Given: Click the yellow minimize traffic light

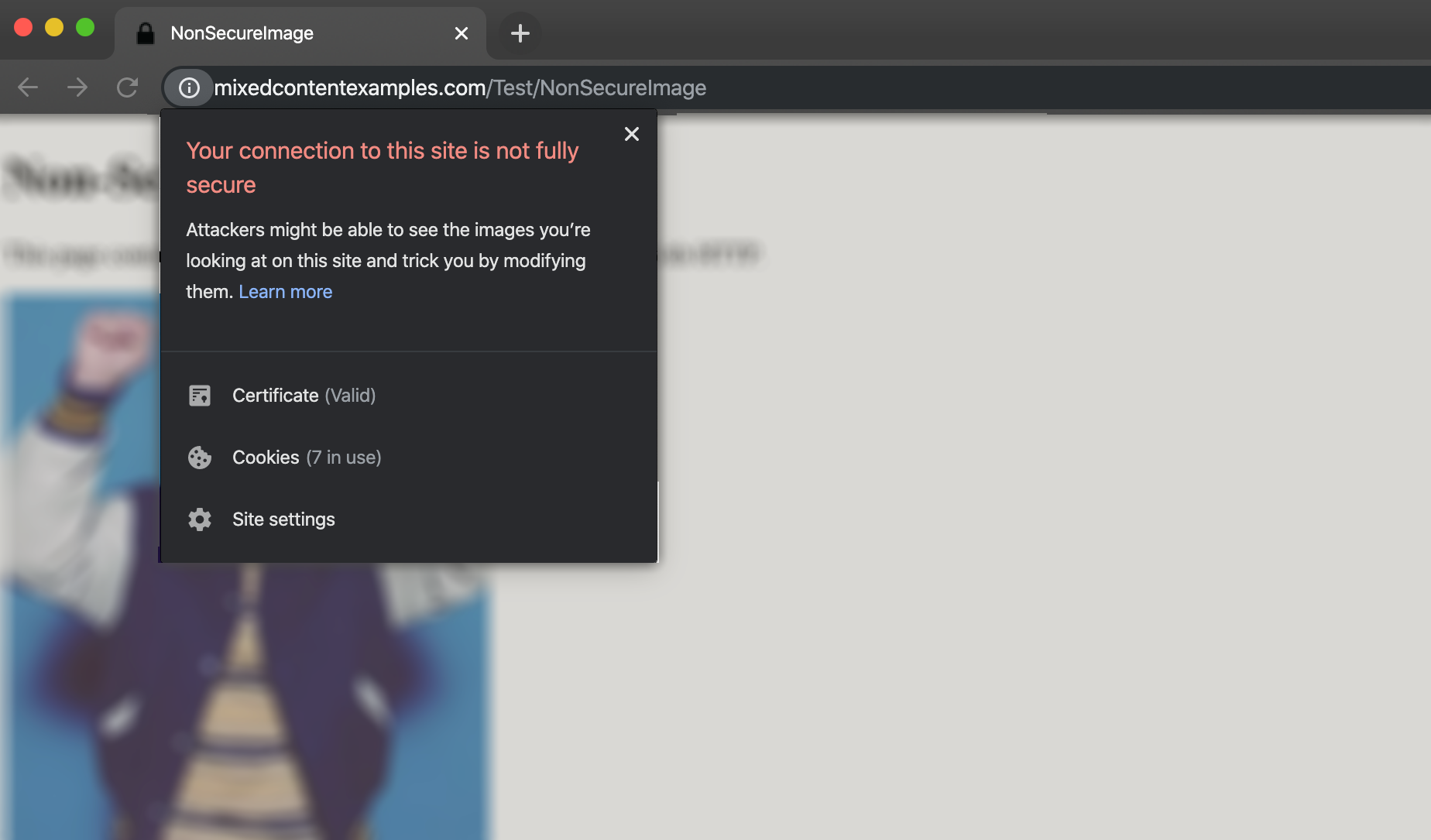Looking at the screenshot, I should tap(53, 26).
